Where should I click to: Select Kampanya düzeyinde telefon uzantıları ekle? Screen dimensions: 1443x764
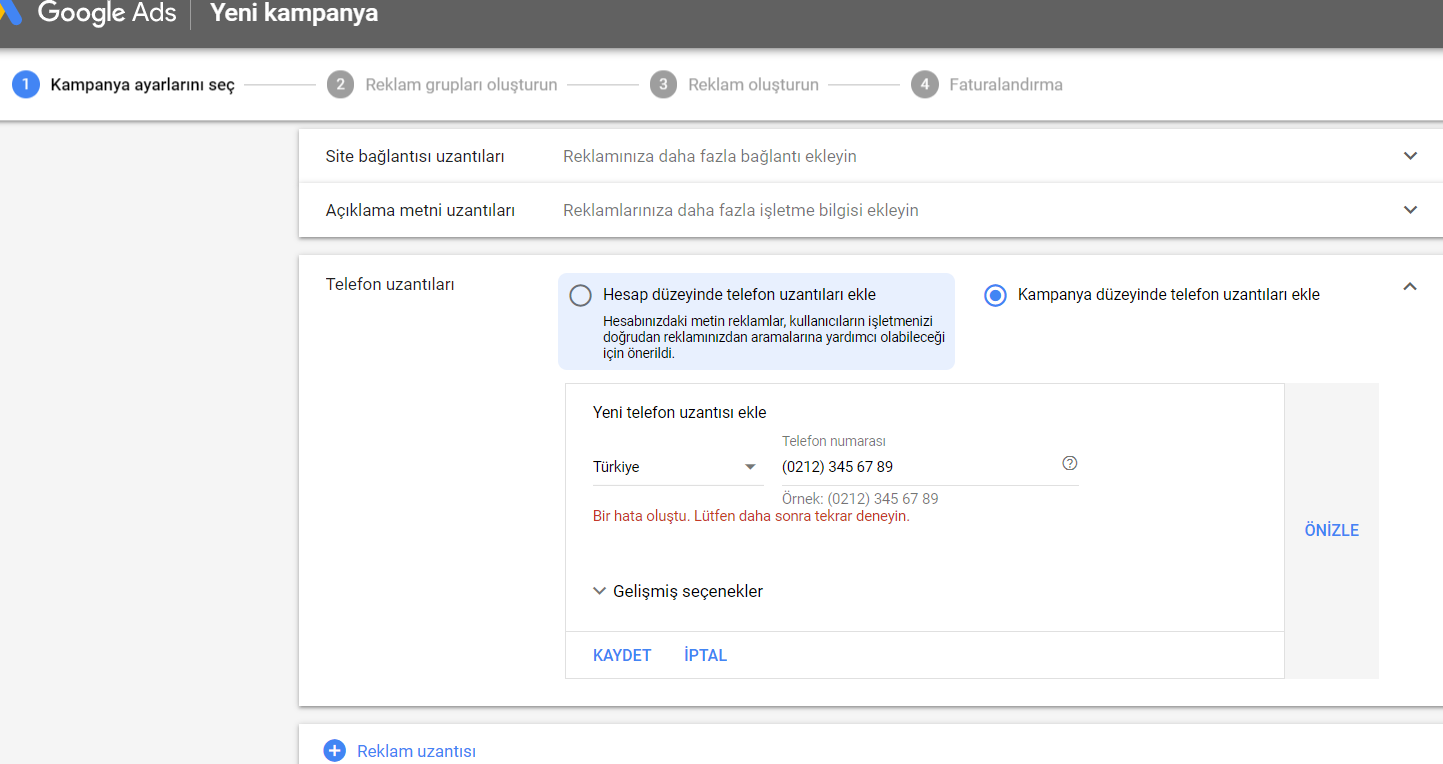(x=995, y=295)
